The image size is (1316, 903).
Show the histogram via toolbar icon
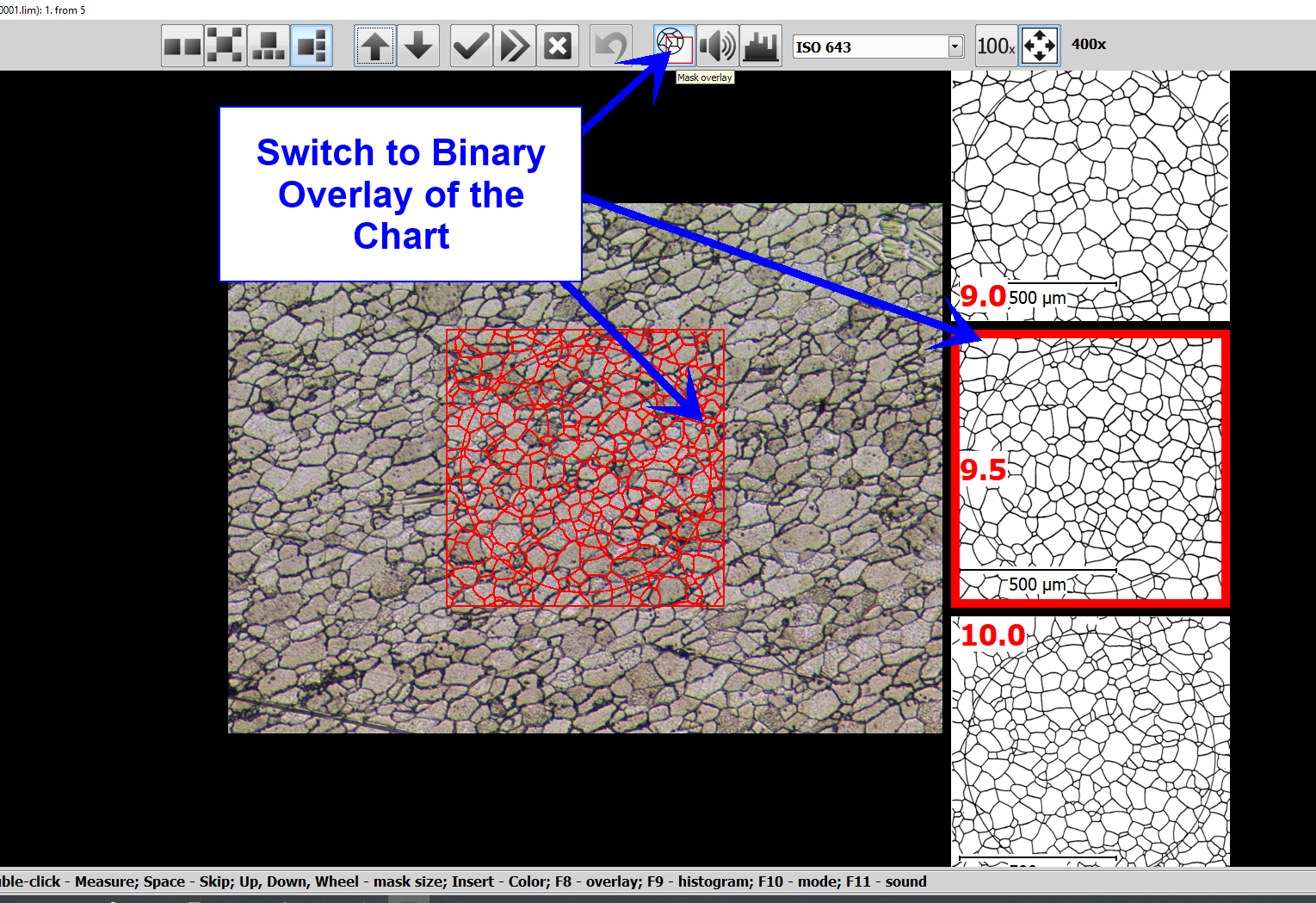click(760, 46)
